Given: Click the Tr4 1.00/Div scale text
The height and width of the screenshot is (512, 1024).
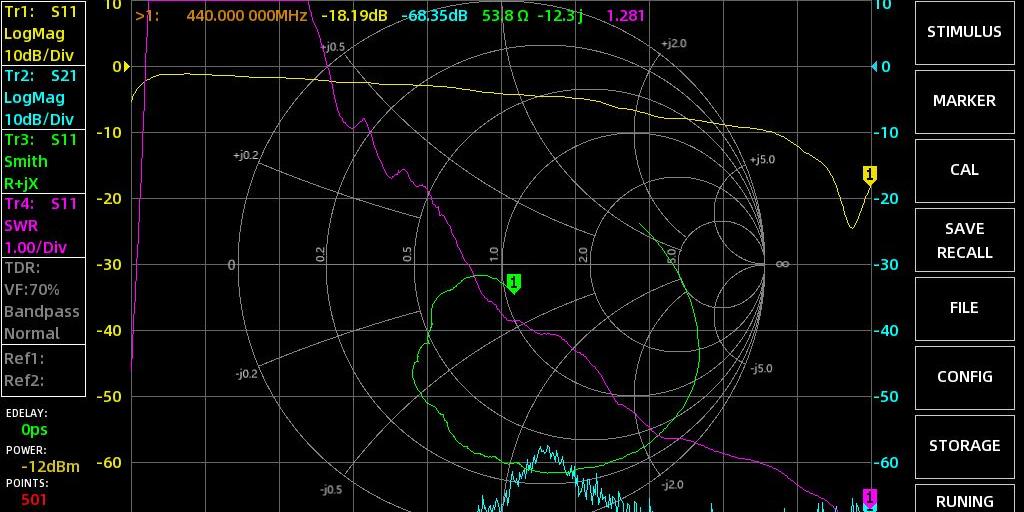Looking at the screenshot, I should [36, 248].
